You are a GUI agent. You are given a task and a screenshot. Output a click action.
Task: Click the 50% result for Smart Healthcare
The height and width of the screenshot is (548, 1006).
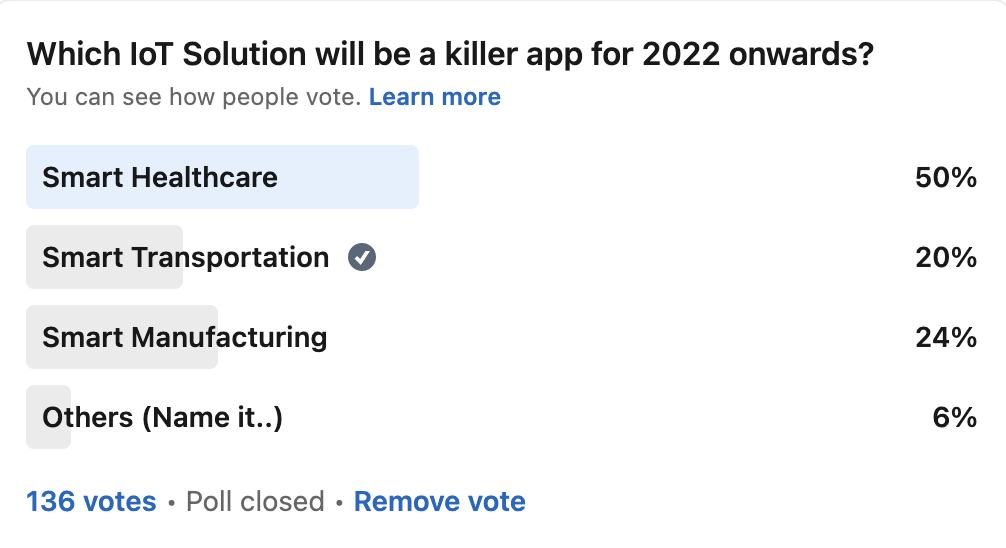click(x=945, y=178)
